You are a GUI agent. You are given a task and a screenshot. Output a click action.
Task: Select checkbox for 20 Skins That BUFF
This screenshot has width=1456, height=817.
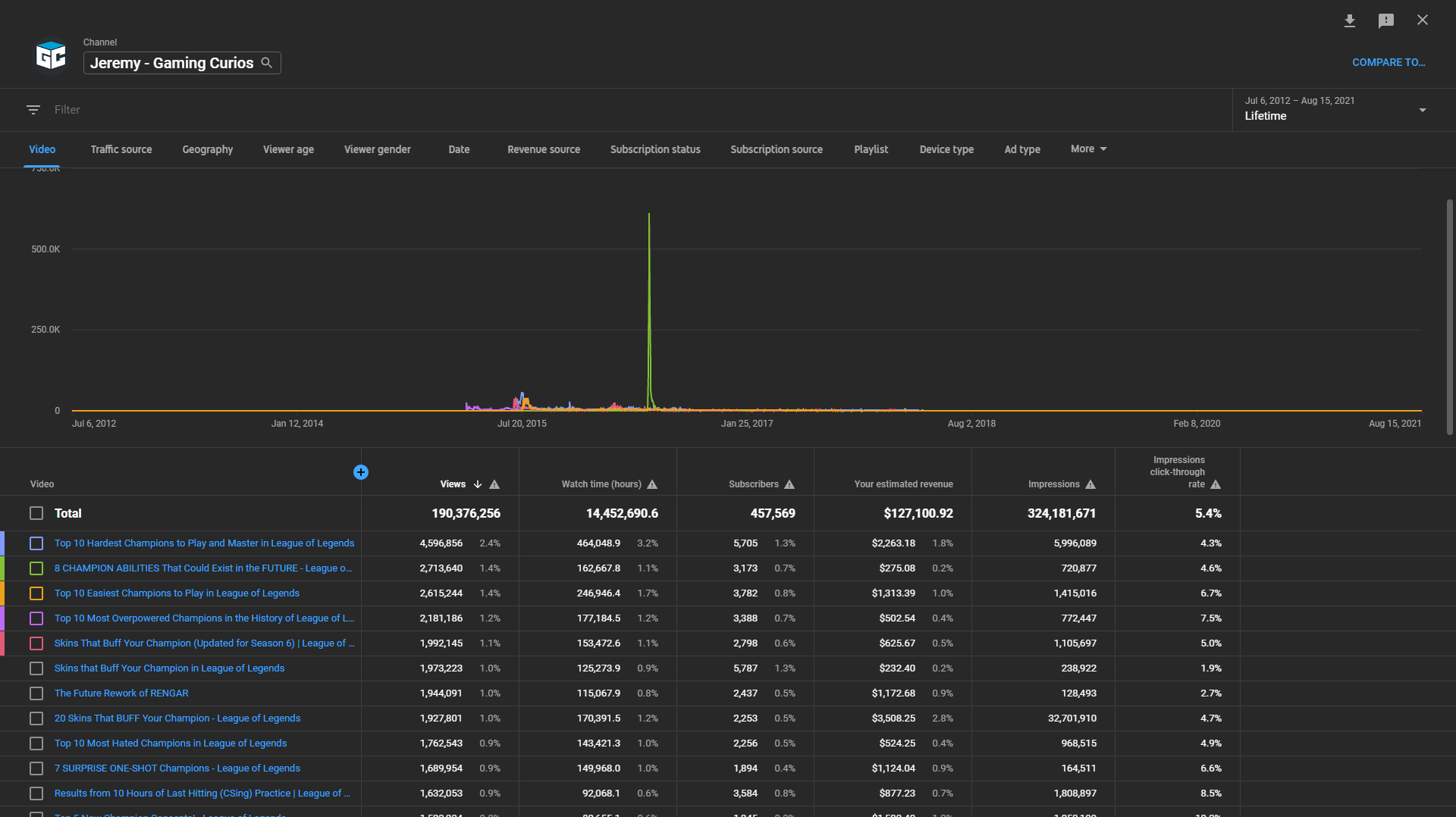tap(36, 718)
